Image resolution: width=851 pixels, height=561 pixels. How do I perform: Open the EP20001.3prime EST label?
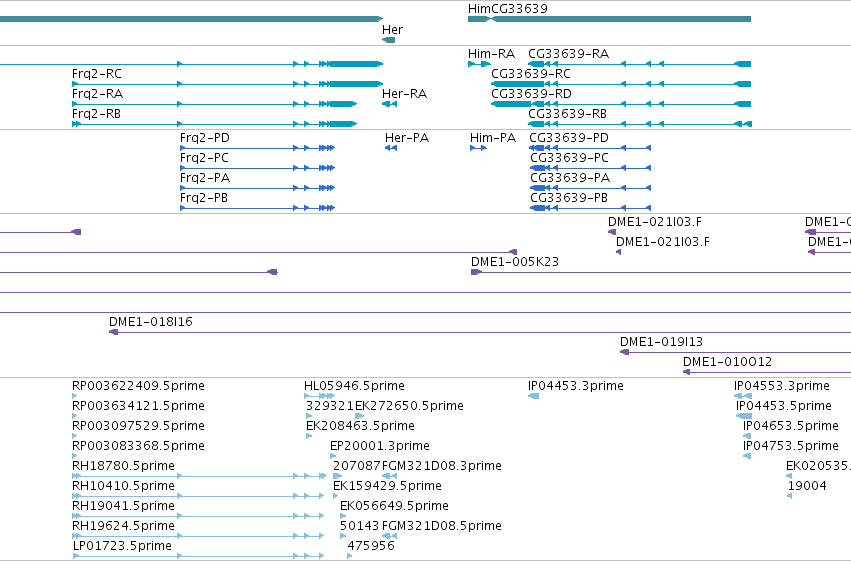pos(379,446)
